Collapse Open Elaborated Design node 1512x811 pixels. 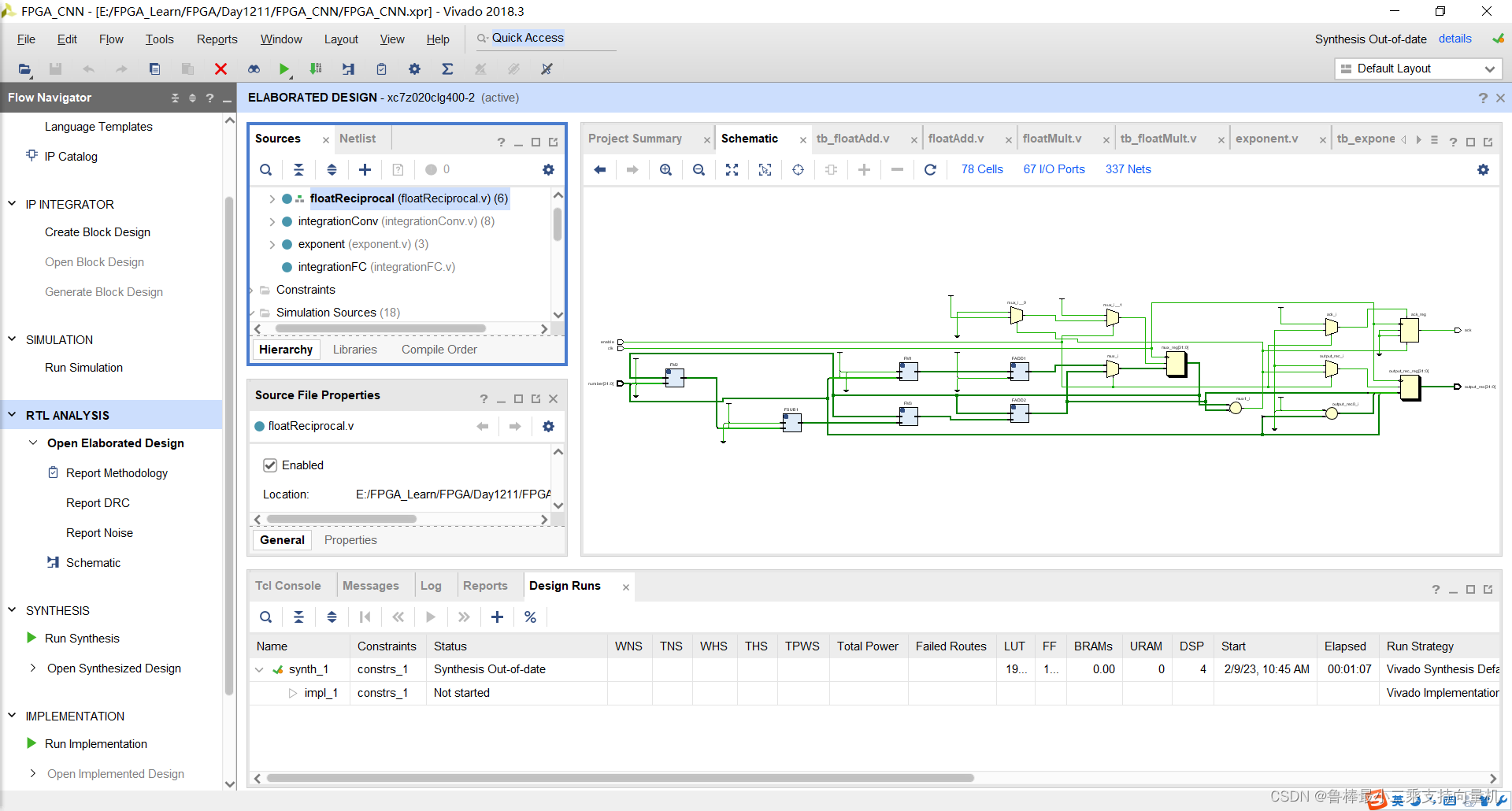click(33, 443)
